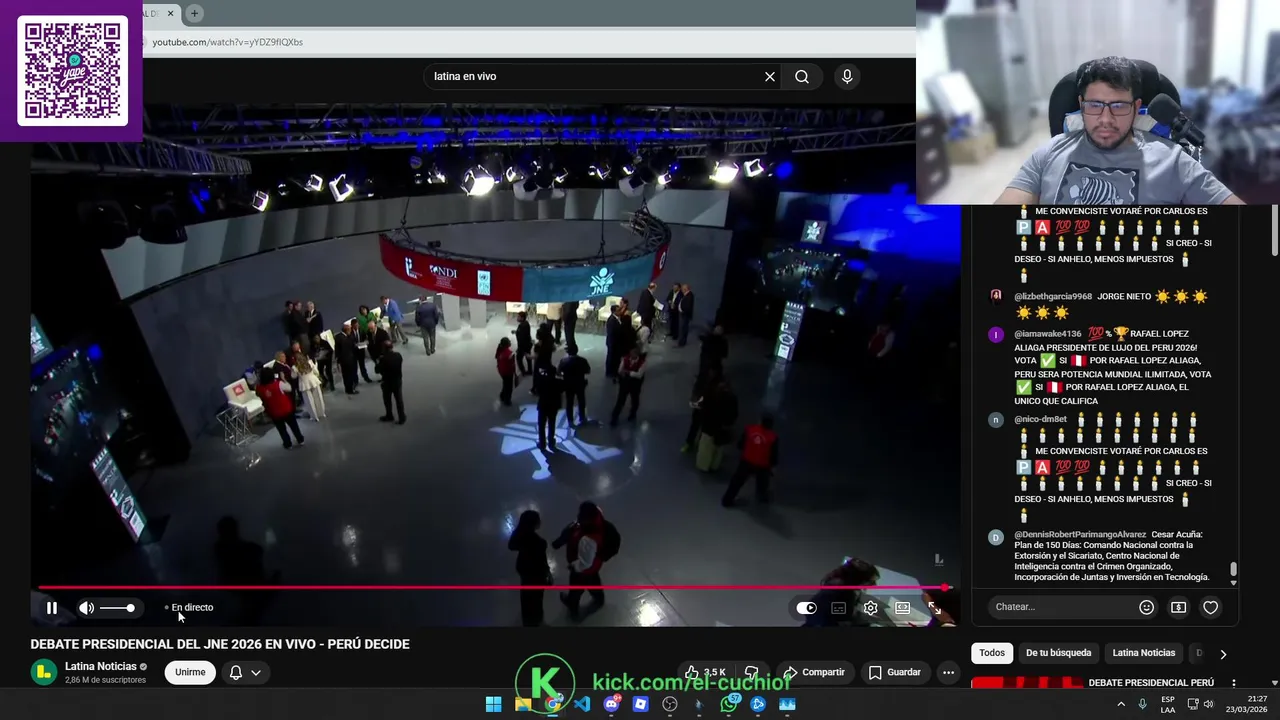This screenshot has width=1280, height=720.
Task: Open OBS Studio from the taskbar
Action: click(x=670, y=704)
